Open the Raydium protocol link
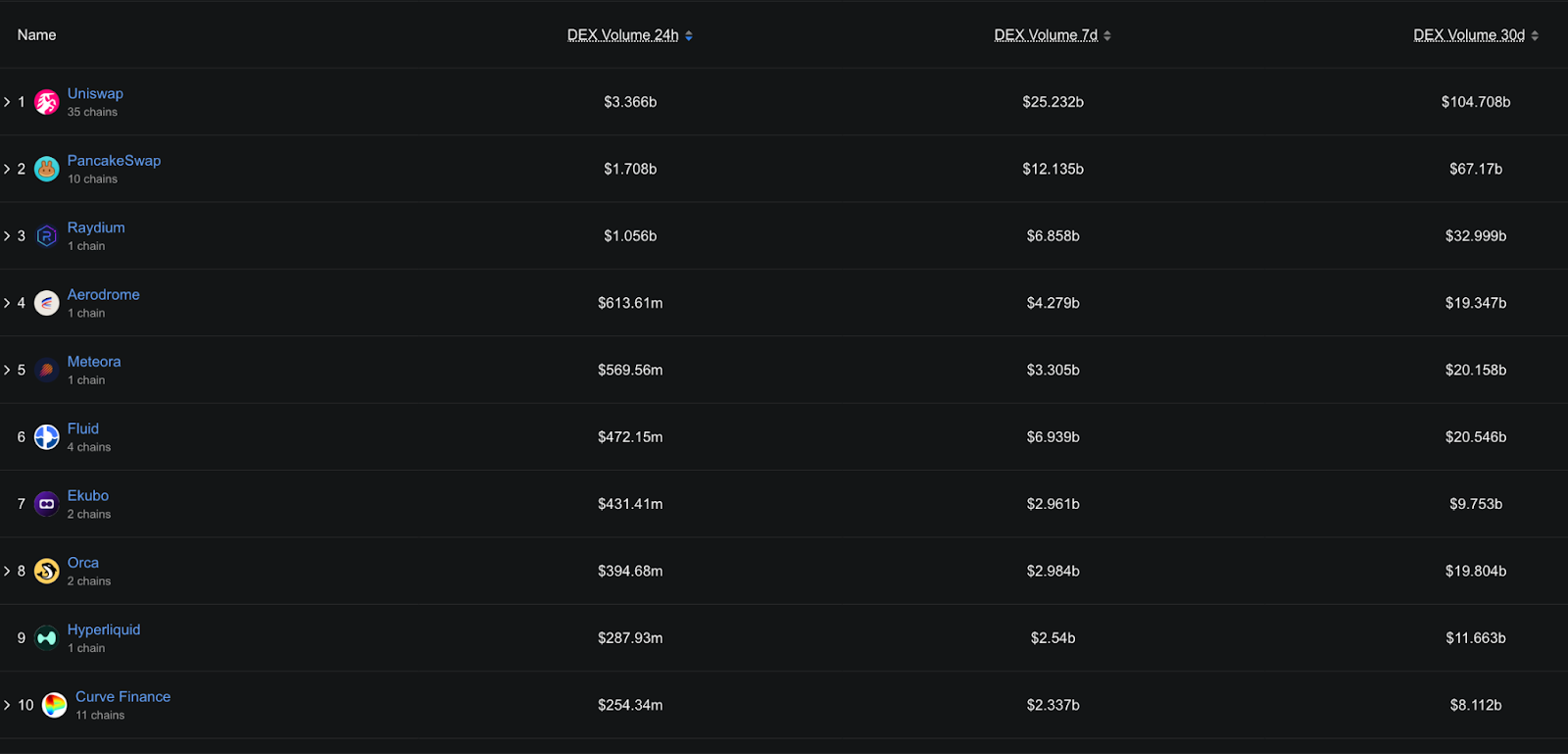The image size is (1568, 754). [x=95, y=226]
